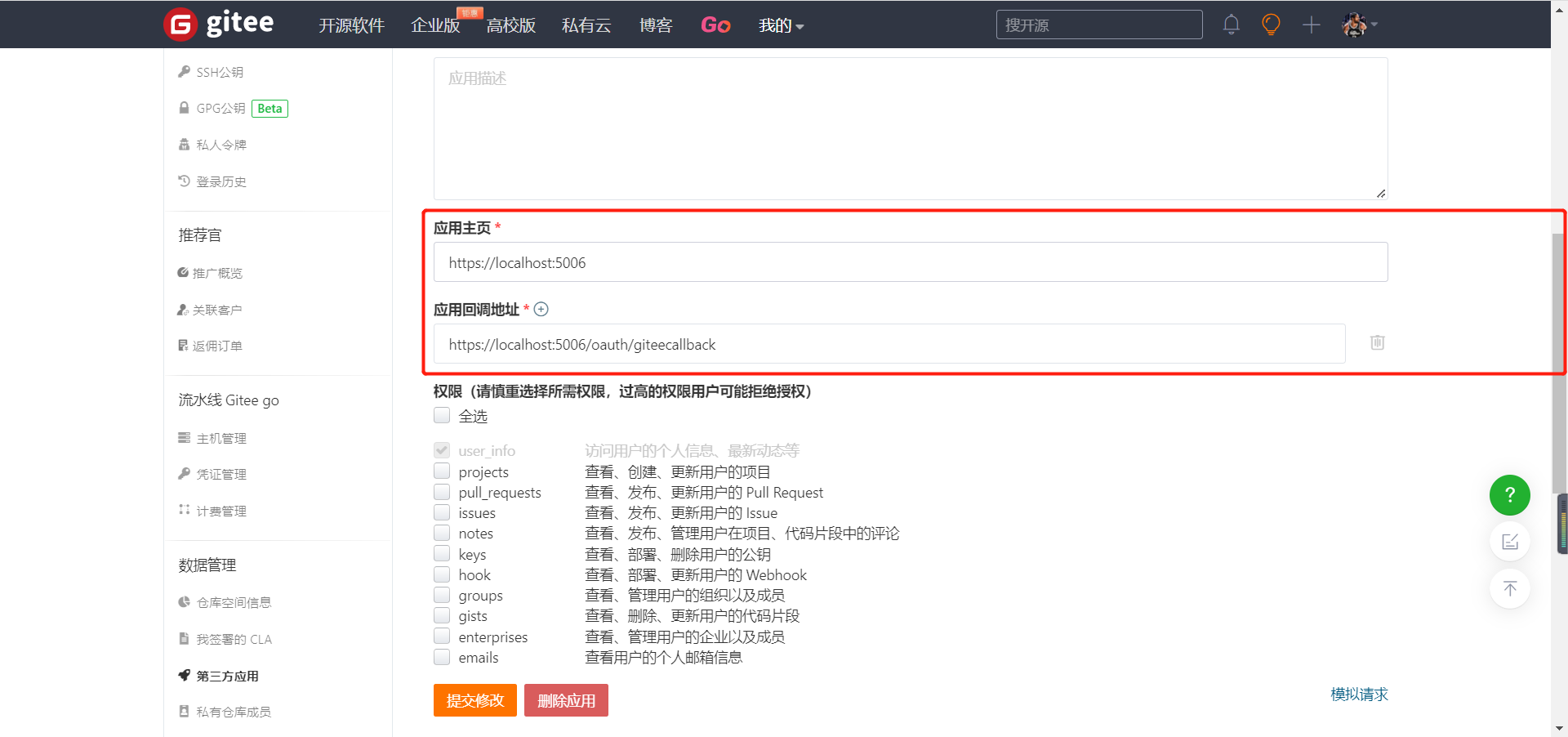Screen dimensions: 1568x737
Task: Click the plus icon in header
Action: coord(1311,25)
